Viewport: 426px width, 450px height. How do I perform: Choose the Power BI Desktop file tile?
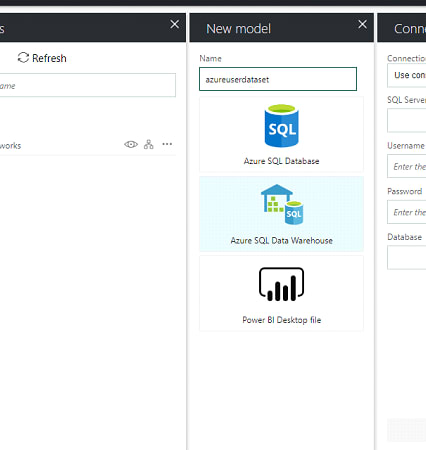coord(281,293)
